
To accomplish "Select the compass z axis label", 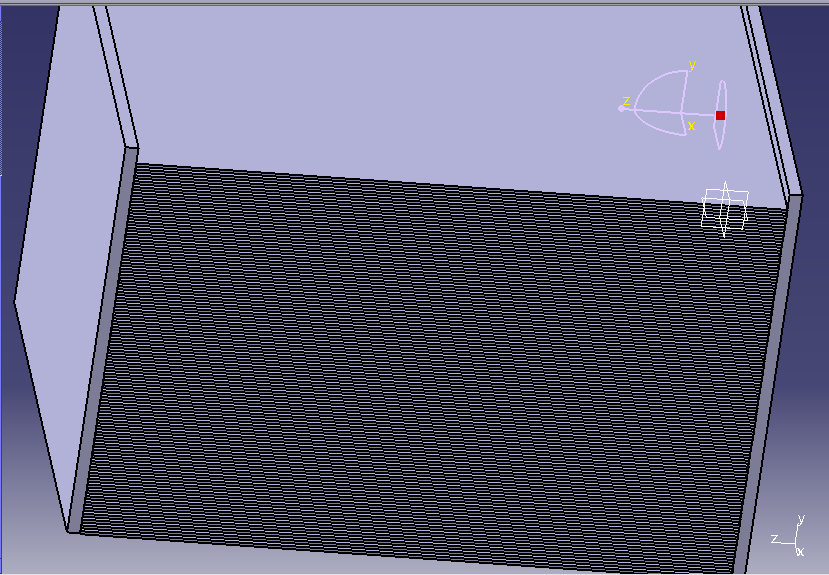I will [627, 101].
